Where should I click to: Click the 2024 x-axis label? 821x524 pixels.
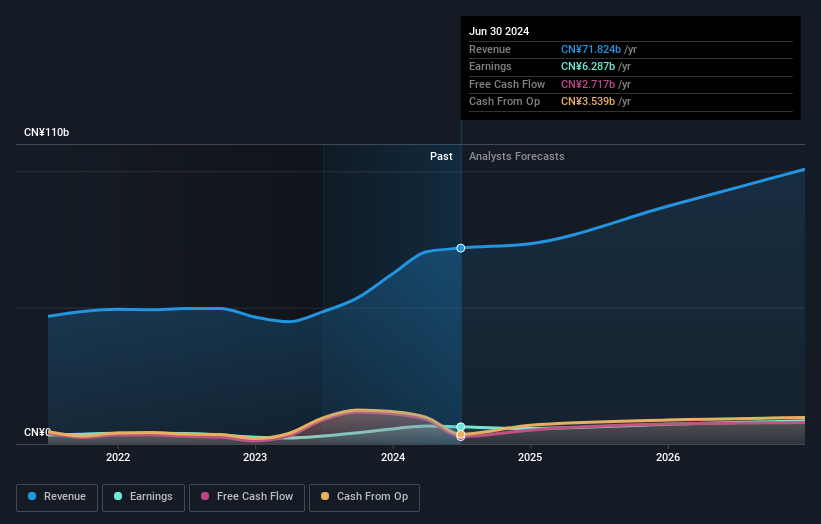393,458
